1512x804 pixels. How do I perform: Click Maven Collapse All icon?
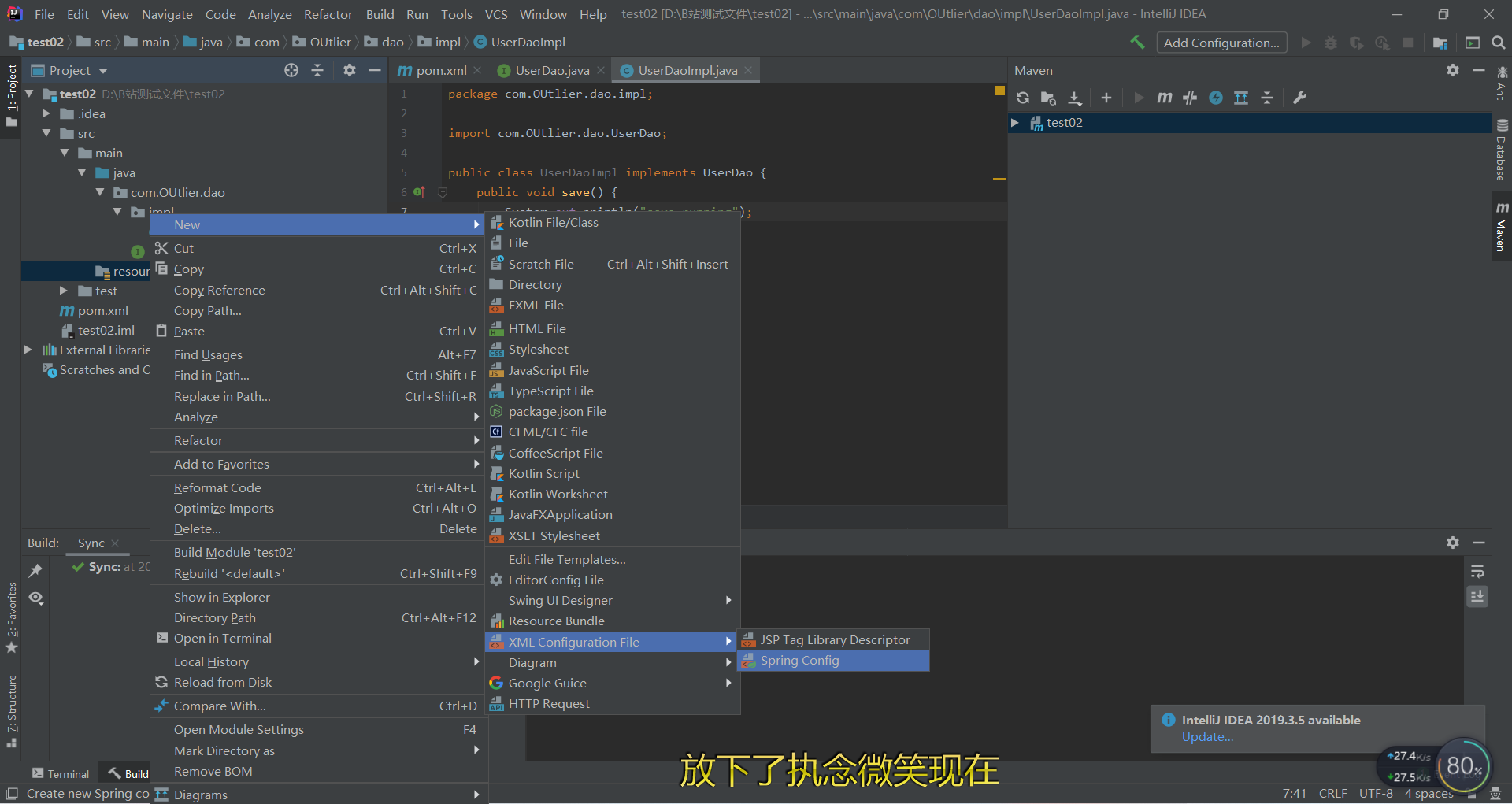coord(1267,98)
